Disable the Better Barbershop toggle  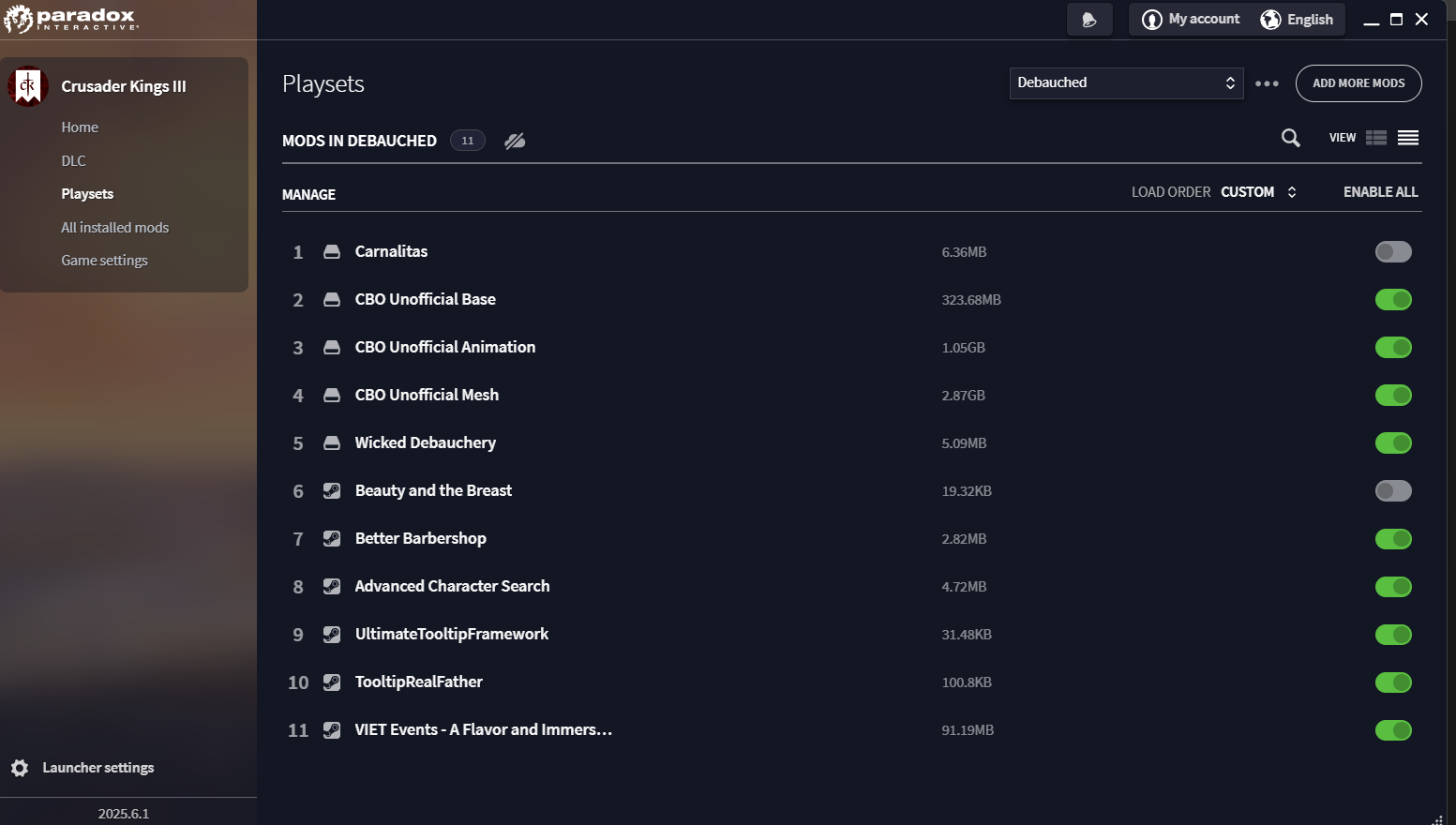coord(1393,538)
